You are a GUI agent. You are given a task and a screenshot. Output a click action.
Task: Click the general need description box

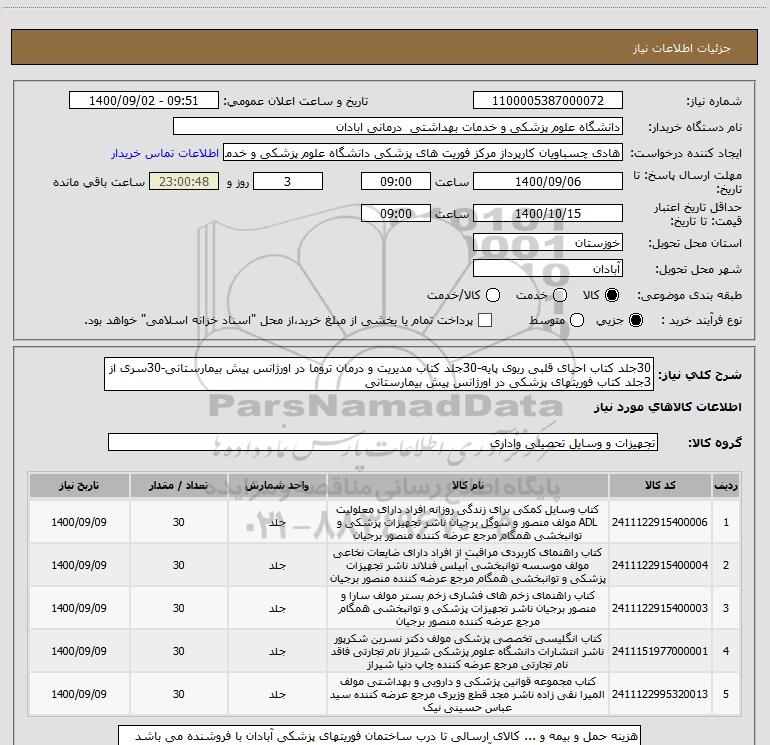pos(379,374)
